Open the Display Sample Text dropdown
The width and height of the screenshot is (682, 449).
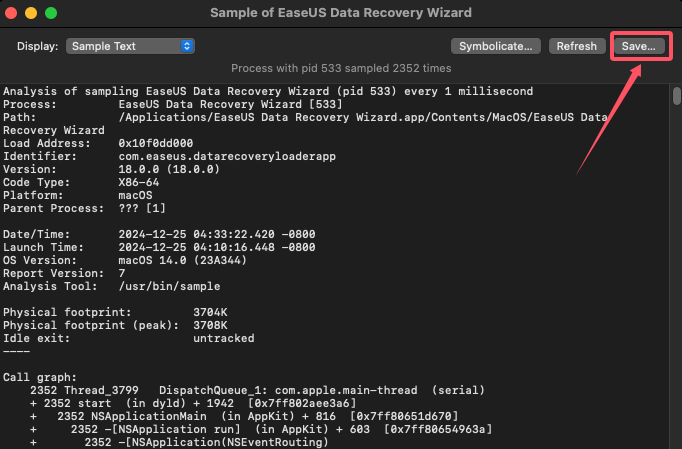130,46
